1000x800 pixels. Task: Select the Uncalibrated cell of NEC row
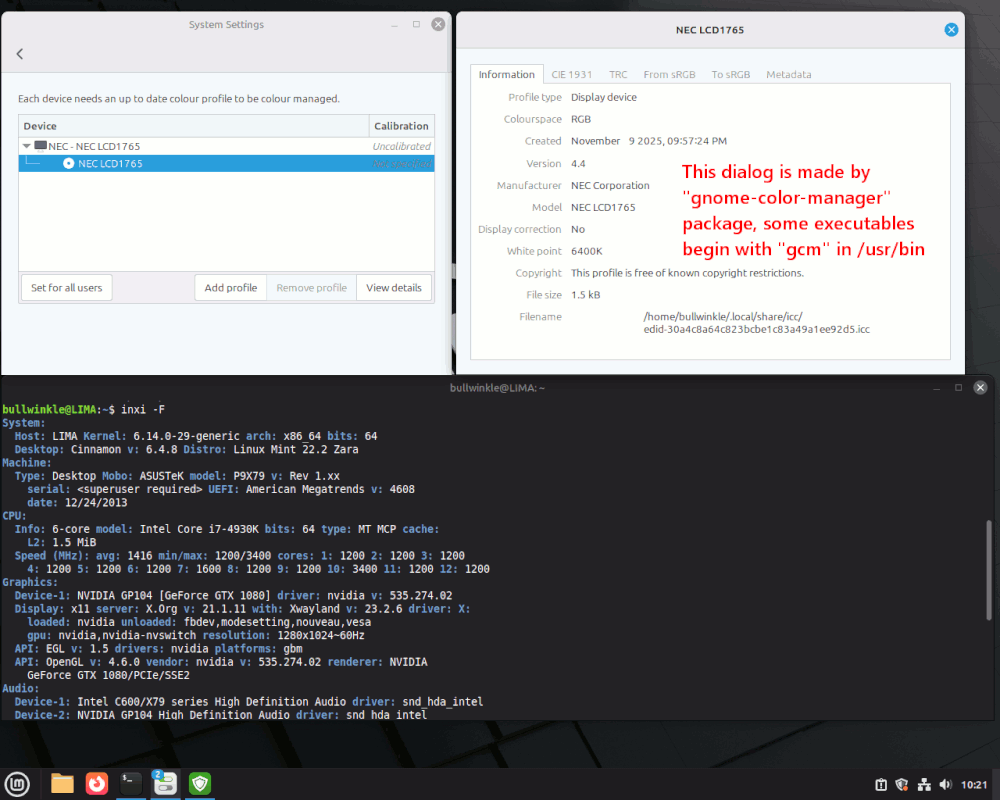401,146
